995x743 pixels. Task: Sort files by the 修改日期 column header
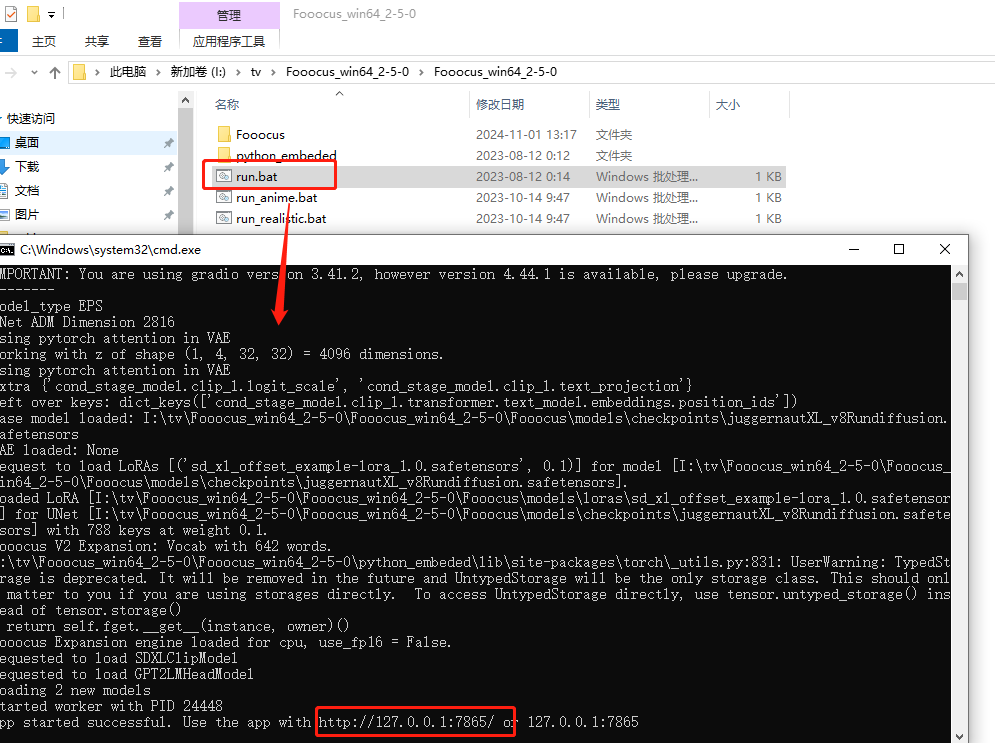[x=499, y=104]
